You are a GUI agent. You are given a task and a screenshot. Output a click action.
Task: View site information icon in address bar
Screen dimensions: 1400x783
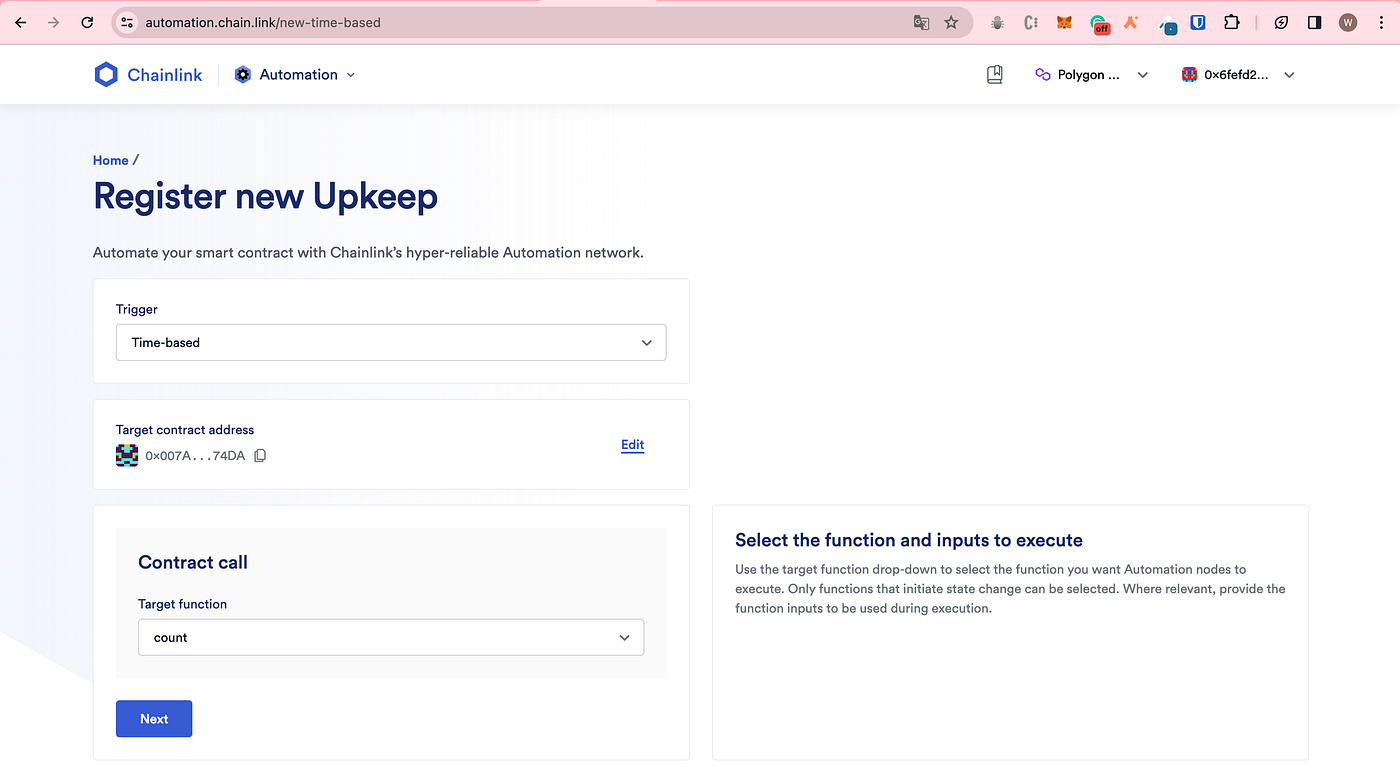[126, 22]
